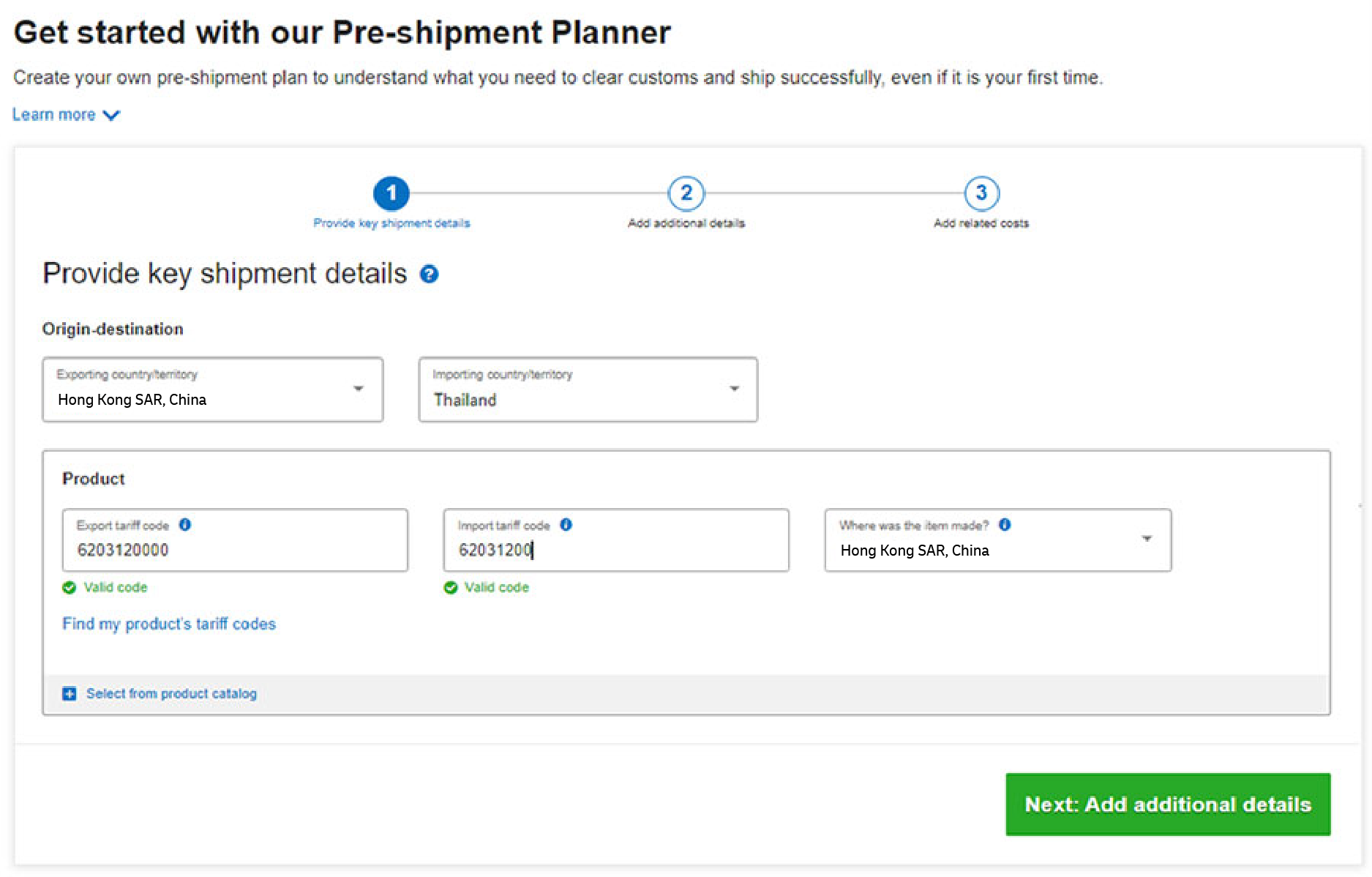Expand the Learn more chevron

112,115
